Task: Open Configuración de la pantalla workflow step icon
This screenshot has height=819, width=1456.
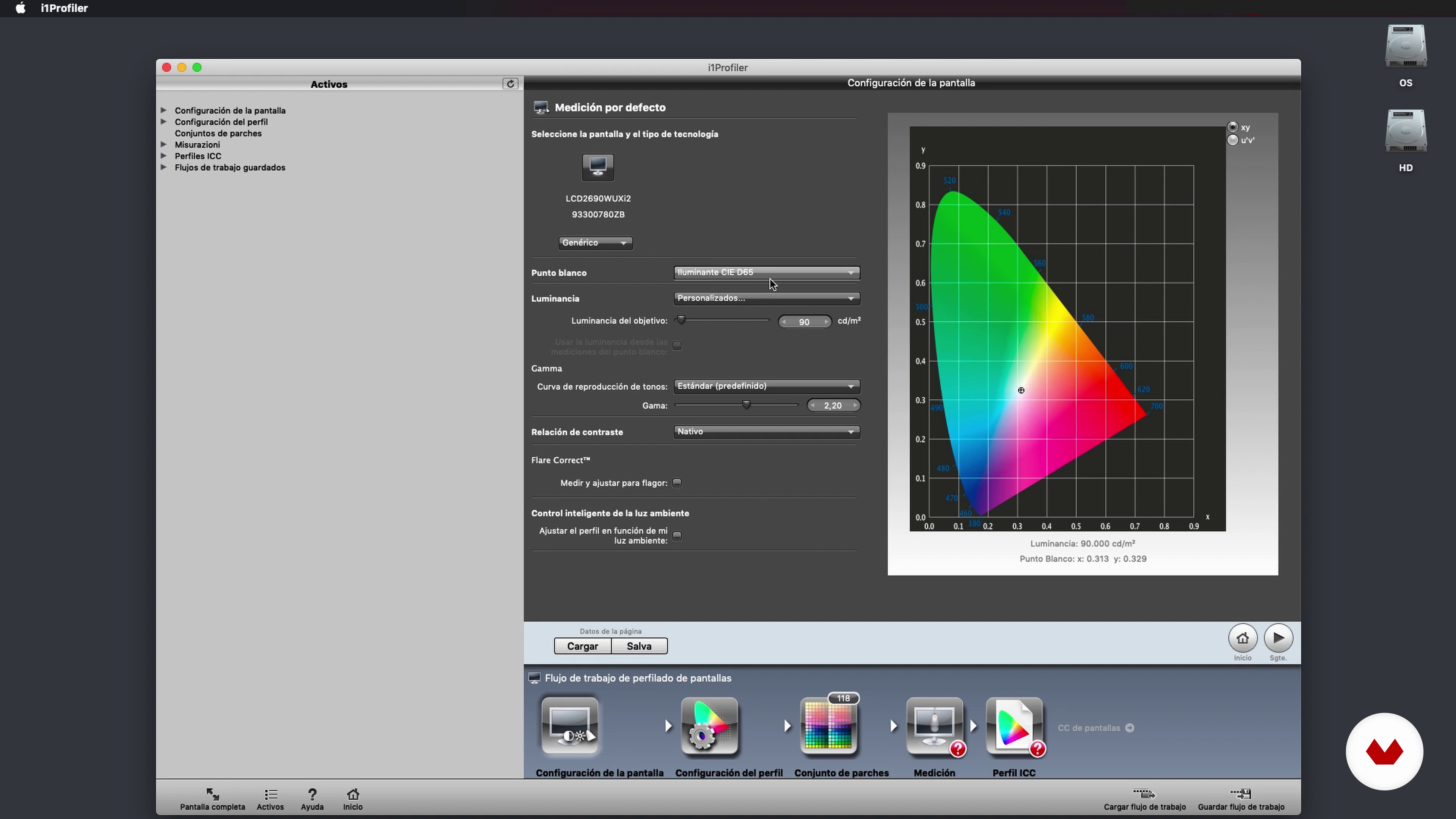Action: pos(570,726)
